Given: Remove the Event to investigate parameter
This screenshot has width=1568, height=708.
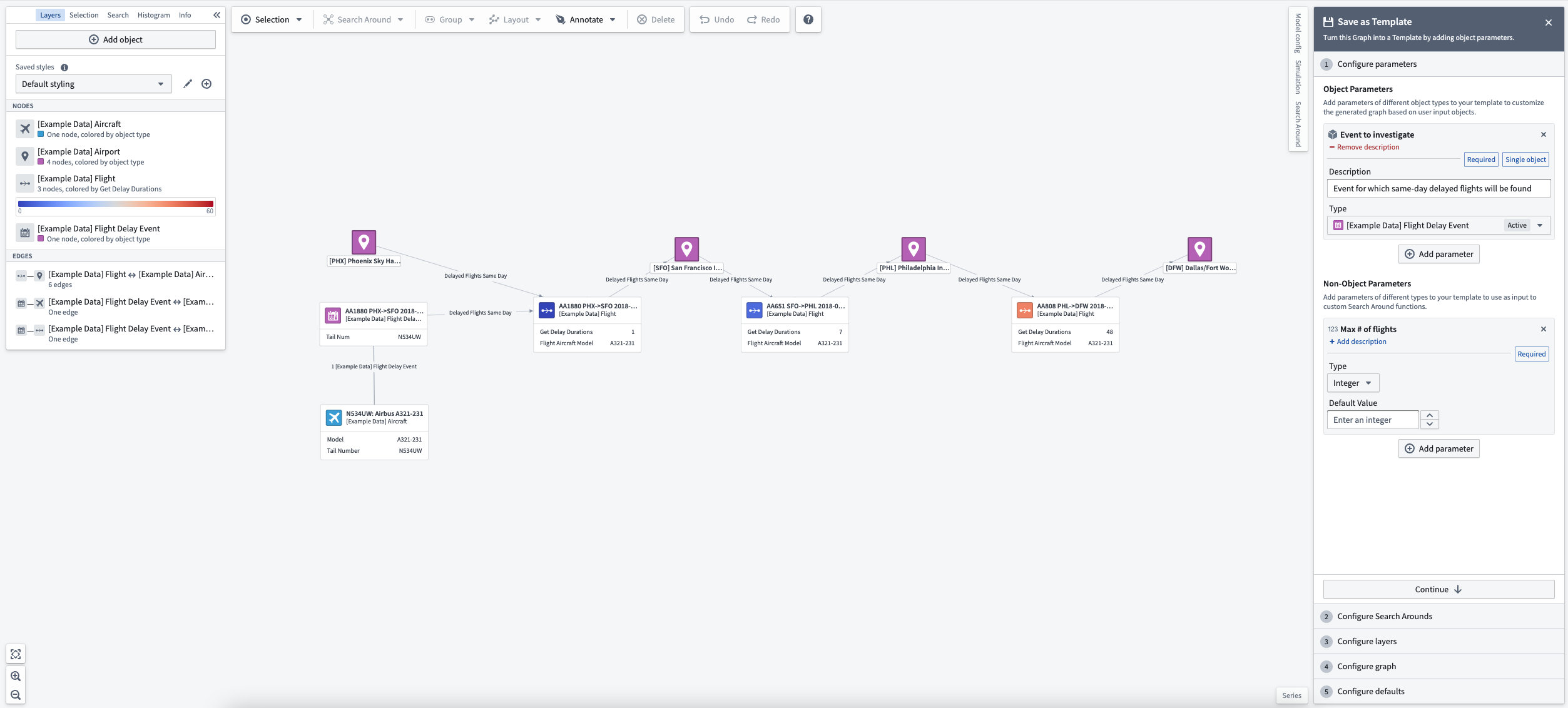Looking at the screenshot, I should [x=1544, y=134].
